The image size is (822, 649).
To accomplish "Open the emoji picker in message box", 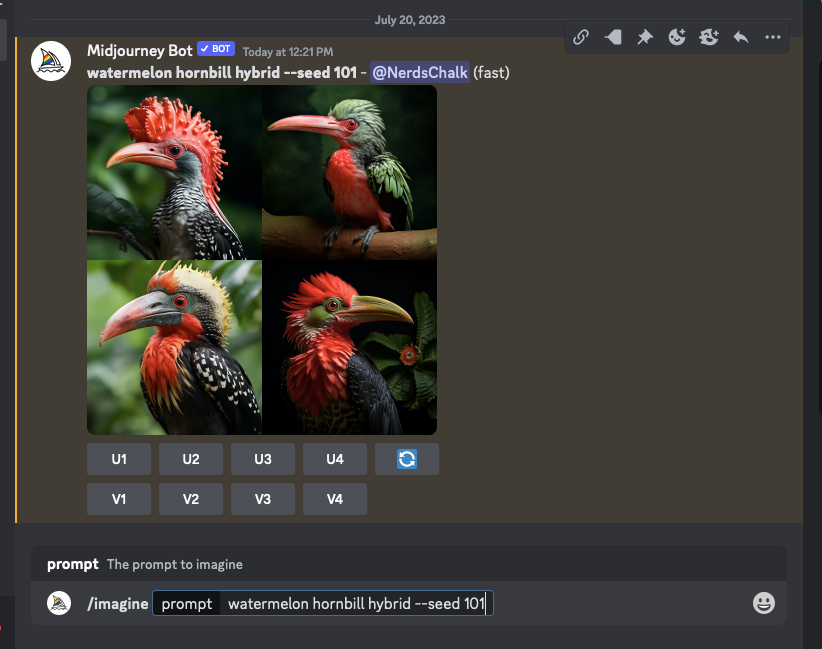I will 763,603.
